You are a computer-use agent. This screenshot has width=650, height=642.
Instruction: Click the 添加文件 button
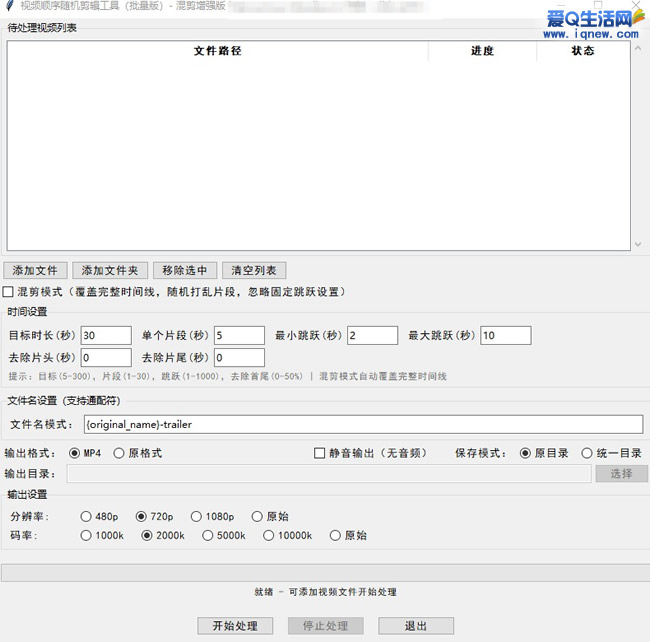(35, 271)
